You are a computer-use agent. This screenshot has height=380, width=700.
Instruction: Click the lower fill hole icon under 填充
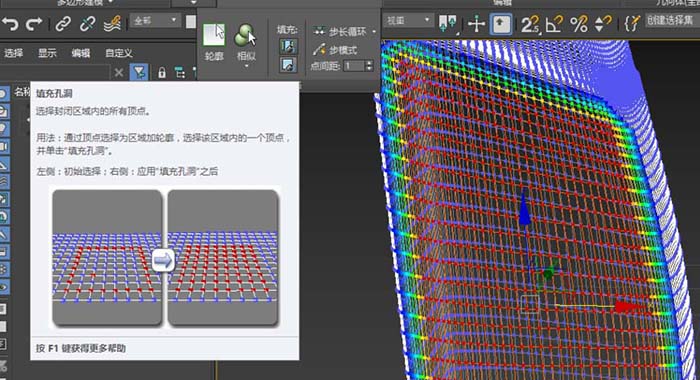[288, 65]
